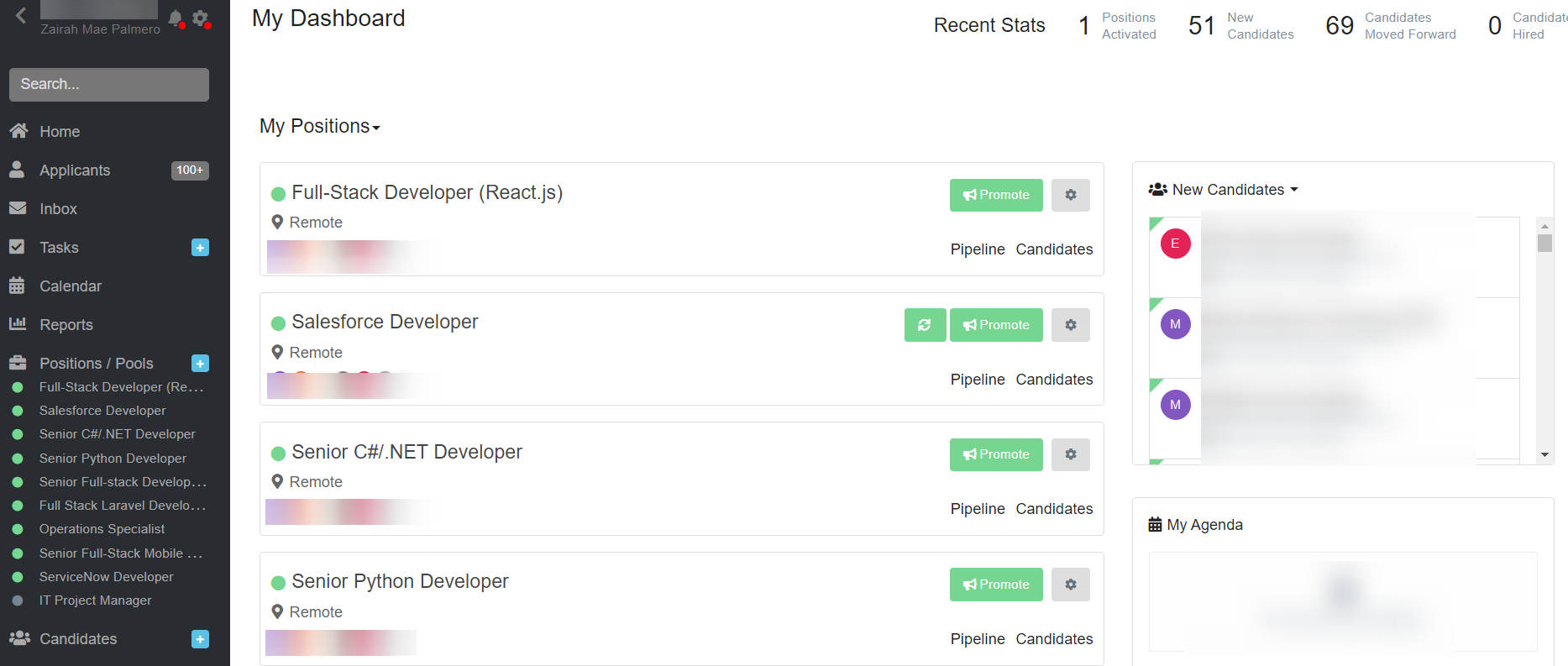The width and height of the screenshot is (1568, 666).
Task: Go to Inbox in the sidebar
Action: [58, 209]
